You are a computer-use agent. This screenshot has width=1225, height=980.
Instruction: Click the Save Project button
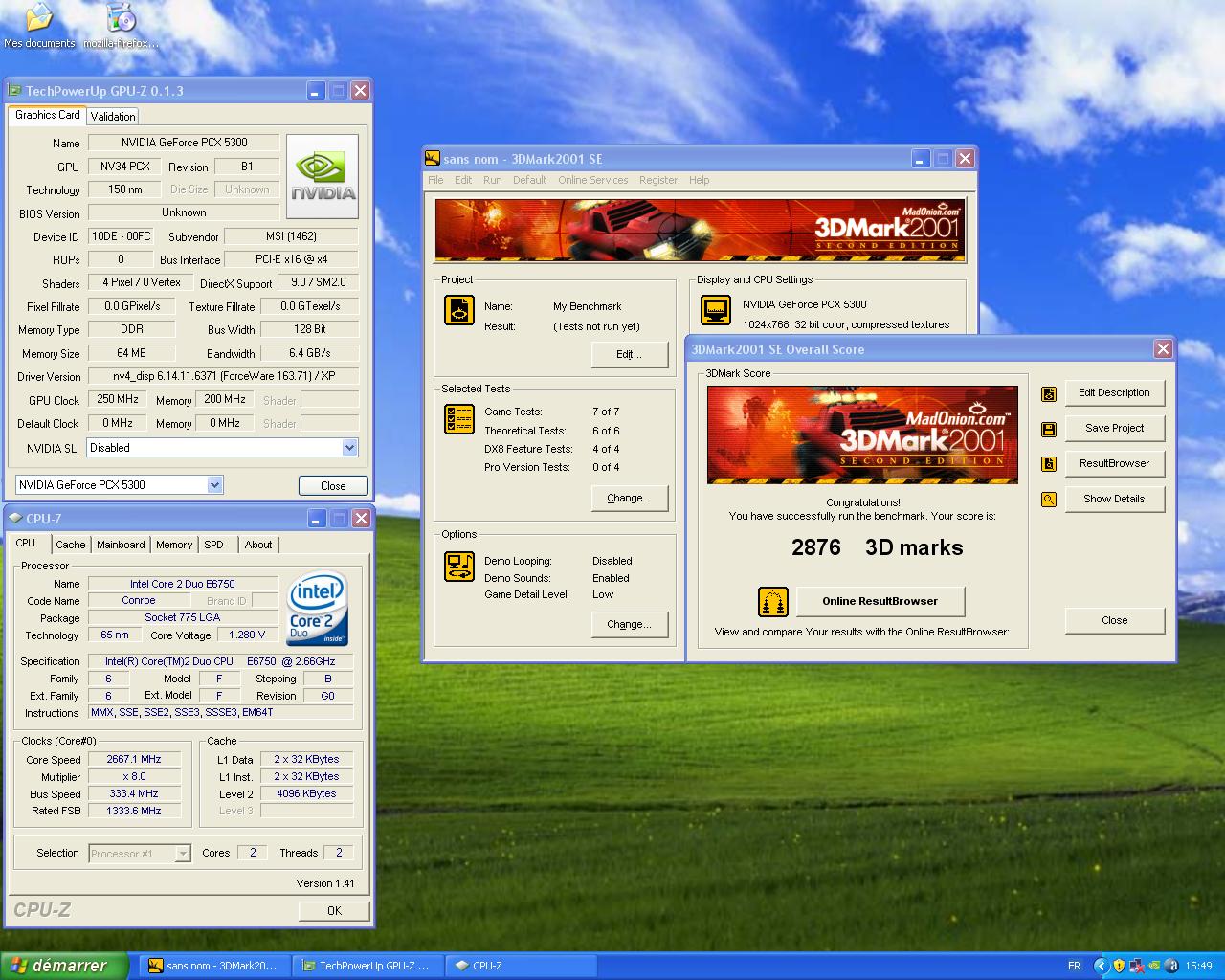point(1114,428)
